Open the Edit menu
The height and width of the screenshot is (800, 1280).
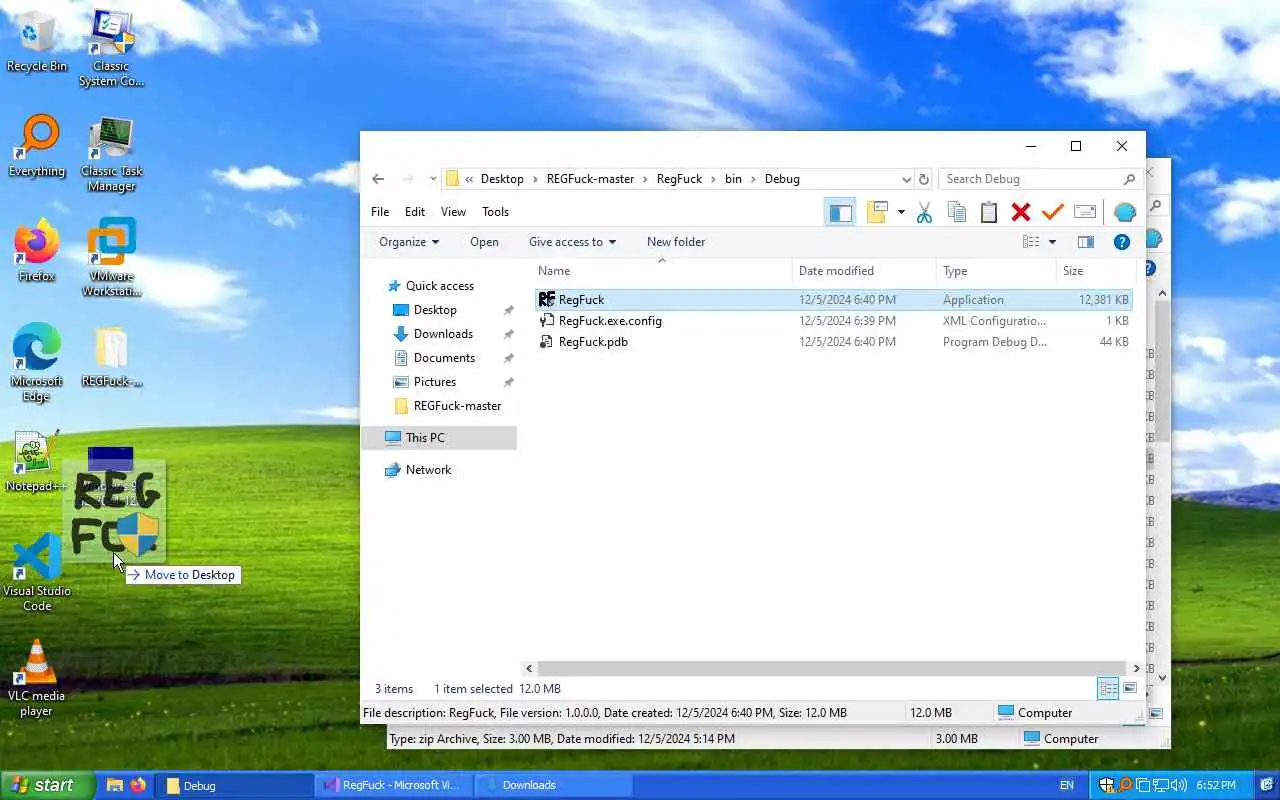coord(415,212)
